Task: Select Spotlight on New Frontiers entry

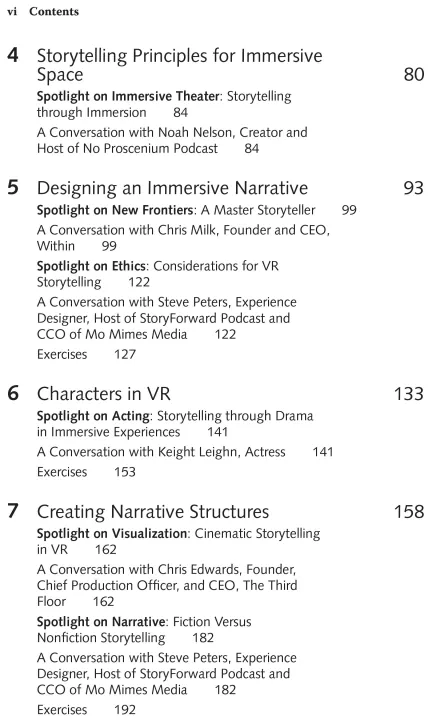Action: coord(196,210)
